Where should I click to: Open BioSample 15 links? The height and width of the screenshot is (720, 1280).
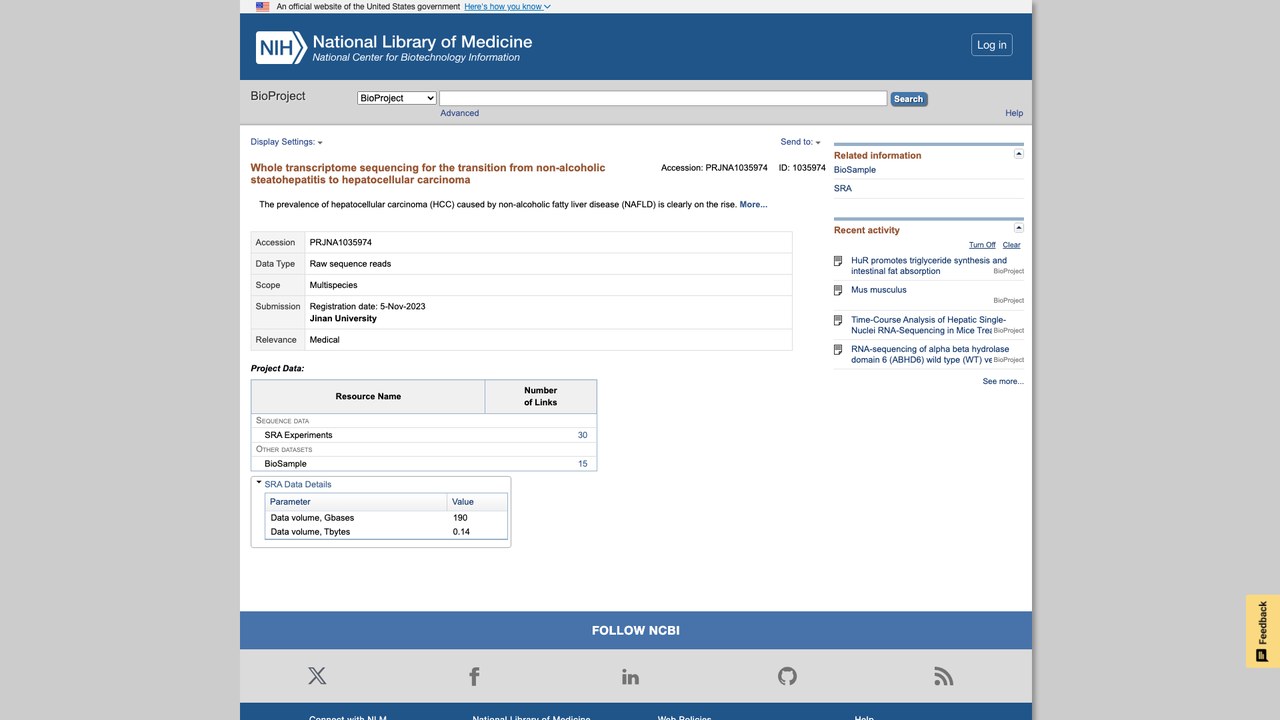pyautogui.click(x=583, y=464)
